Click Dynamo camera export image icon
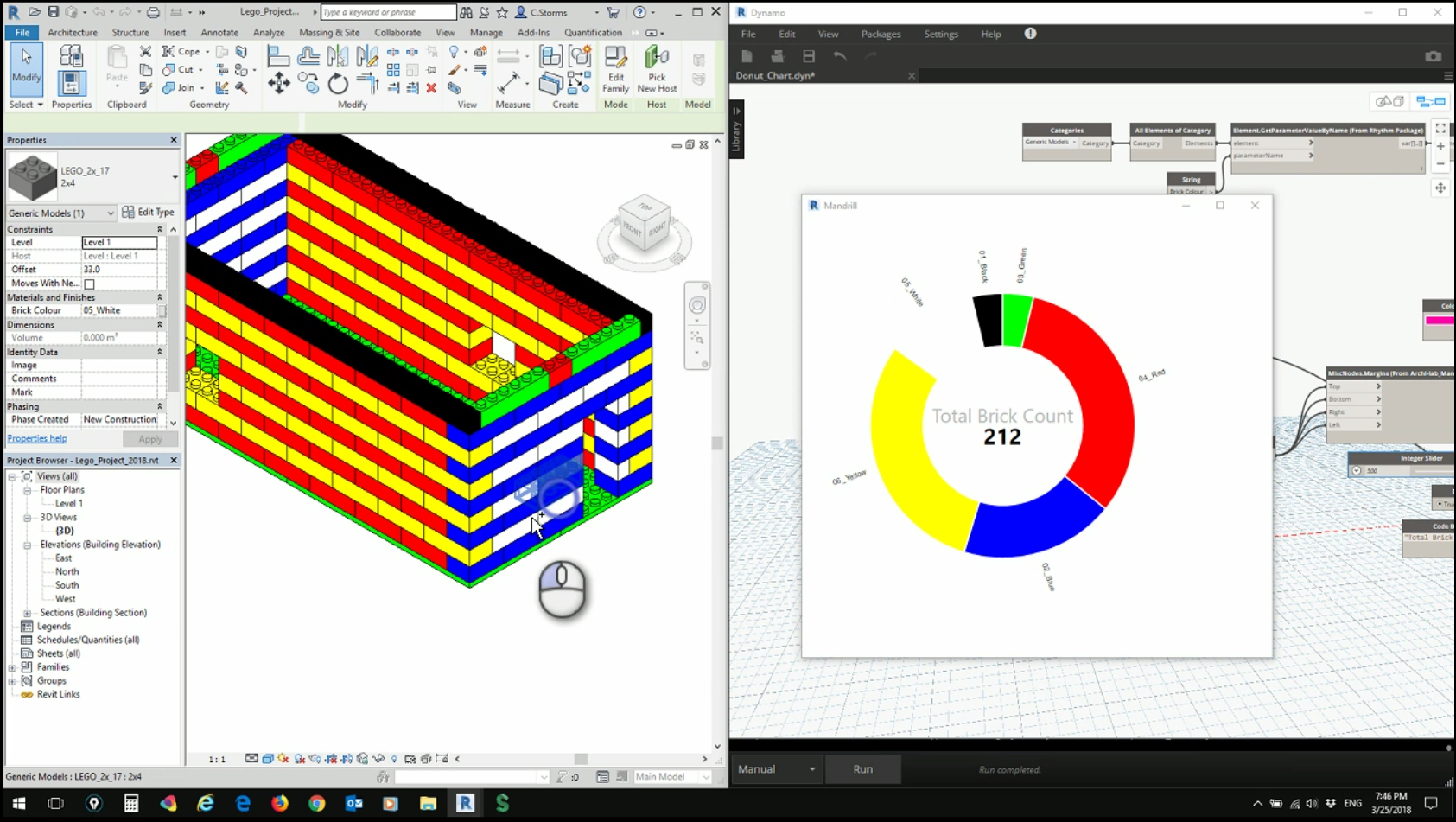 pyautogui.click(x=1433, y=56)
